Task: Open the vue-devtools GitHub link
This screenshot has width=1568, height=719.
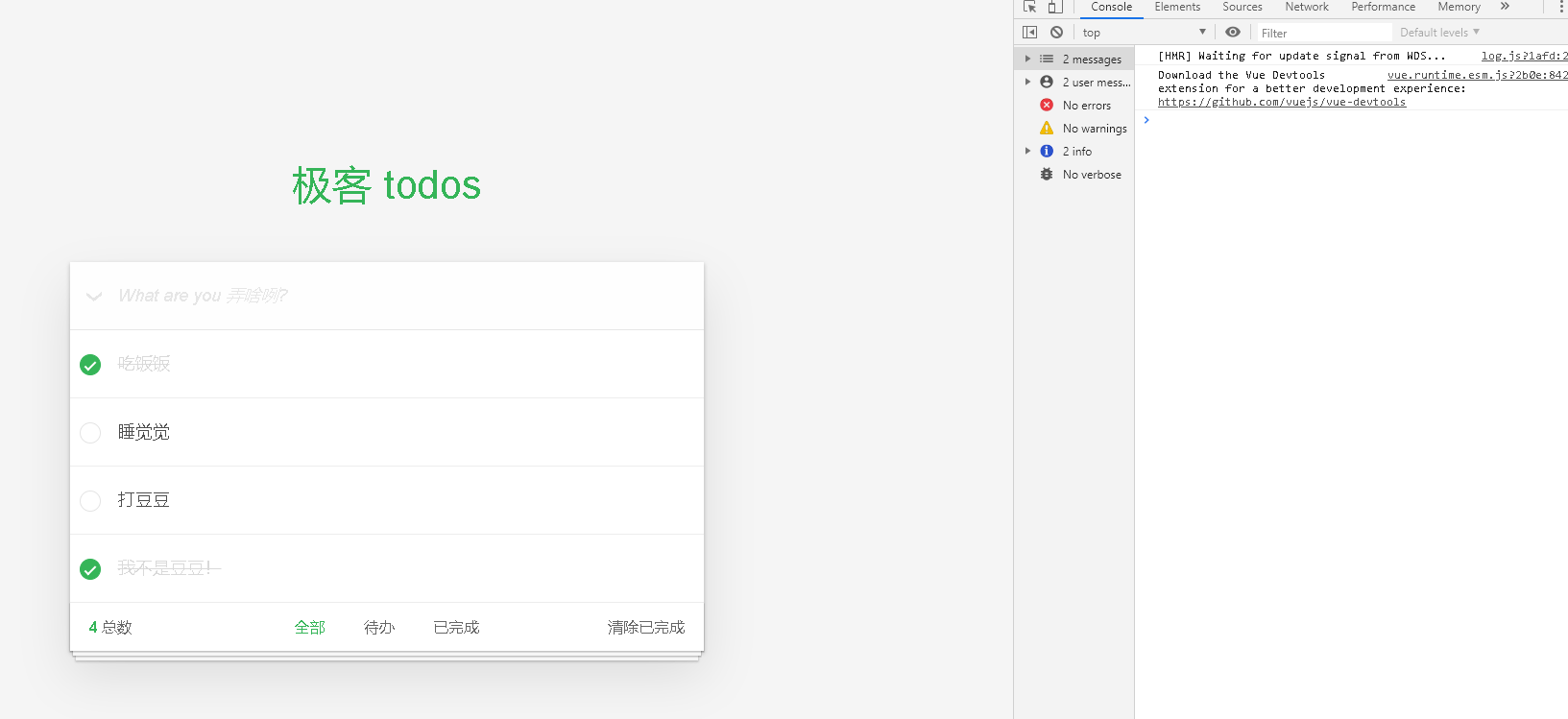Action: tap(1281, 102)
